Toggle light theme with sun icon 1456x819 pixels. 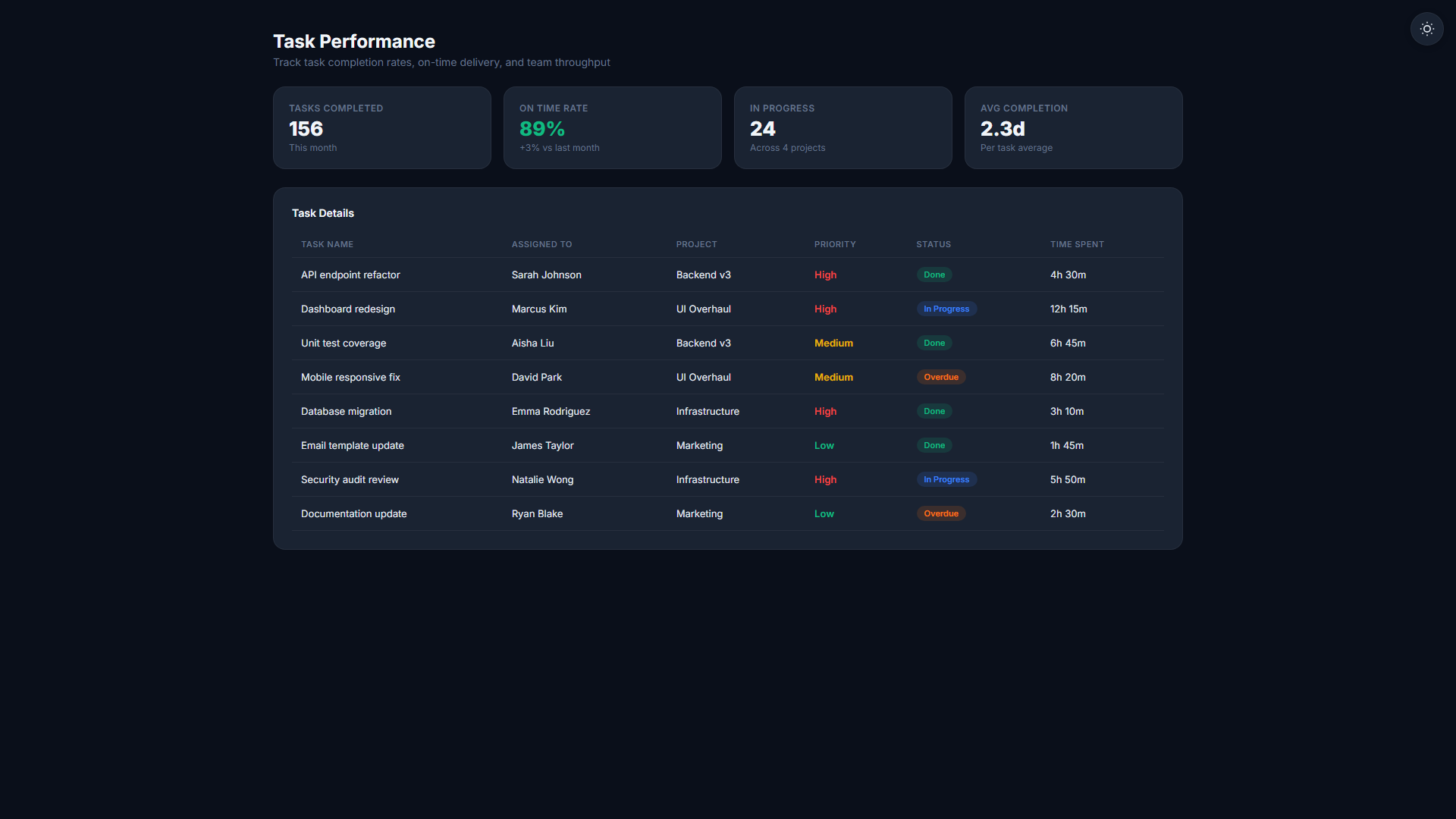tap(1426, 29)
